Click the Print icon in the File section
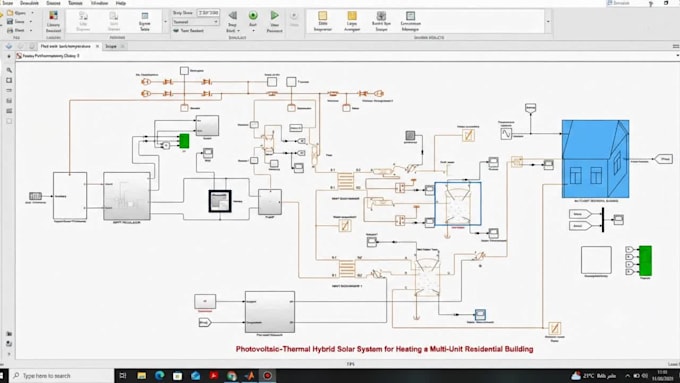The width and height of the screenshot is (680, 383). (10, 30)
